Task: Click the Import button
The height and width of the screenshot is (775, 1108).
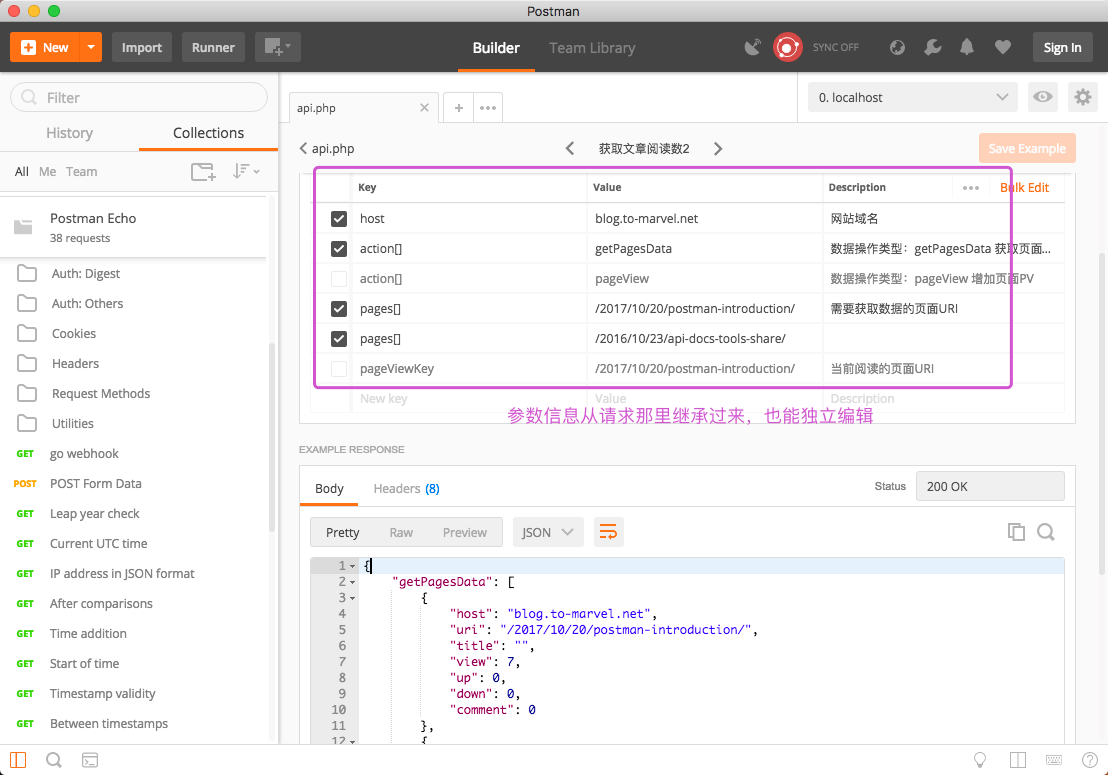Action: click(142, 47)
